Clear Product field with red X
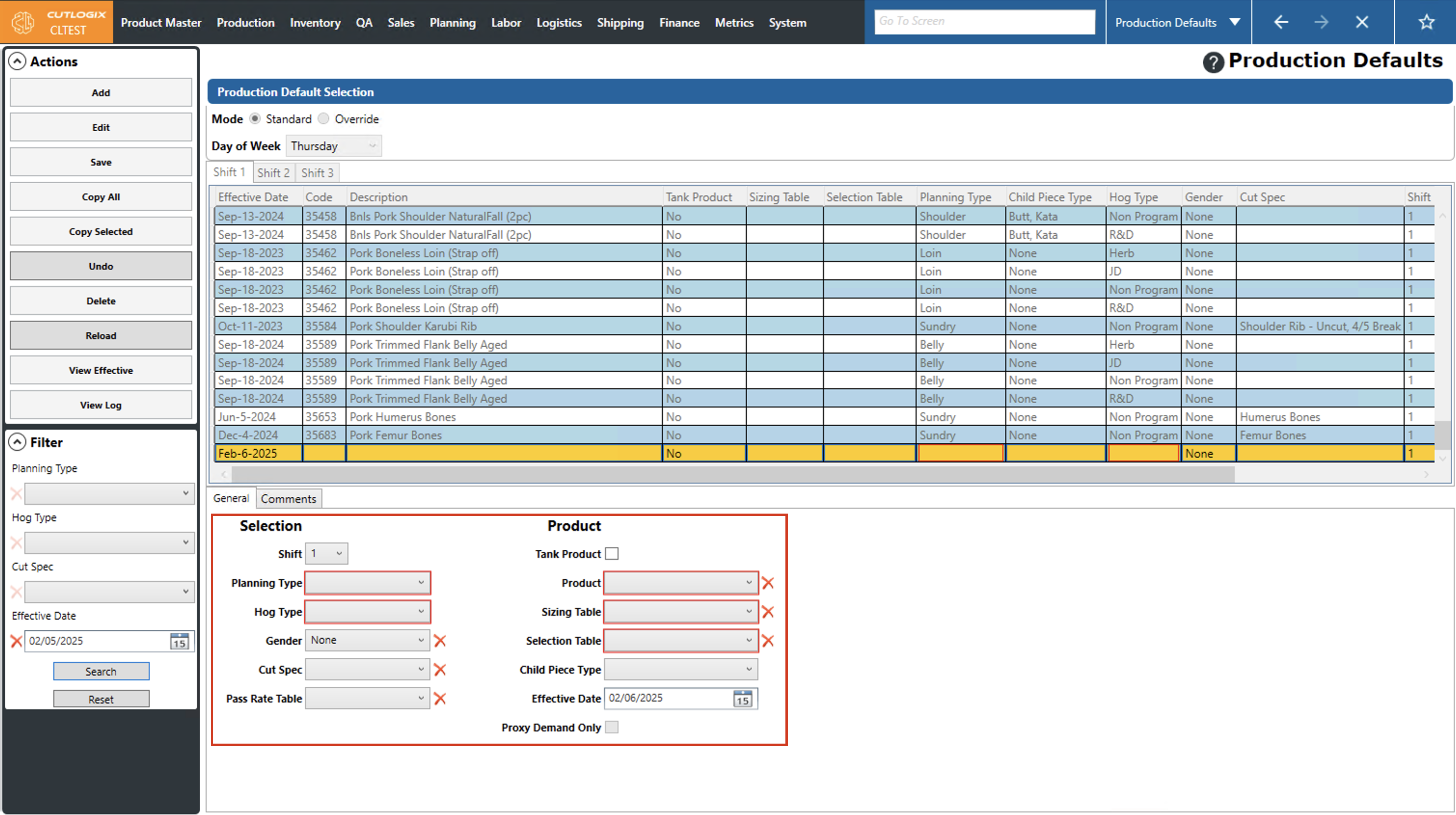The height and width of the screenshot is (815, 1456). (768, 583)
